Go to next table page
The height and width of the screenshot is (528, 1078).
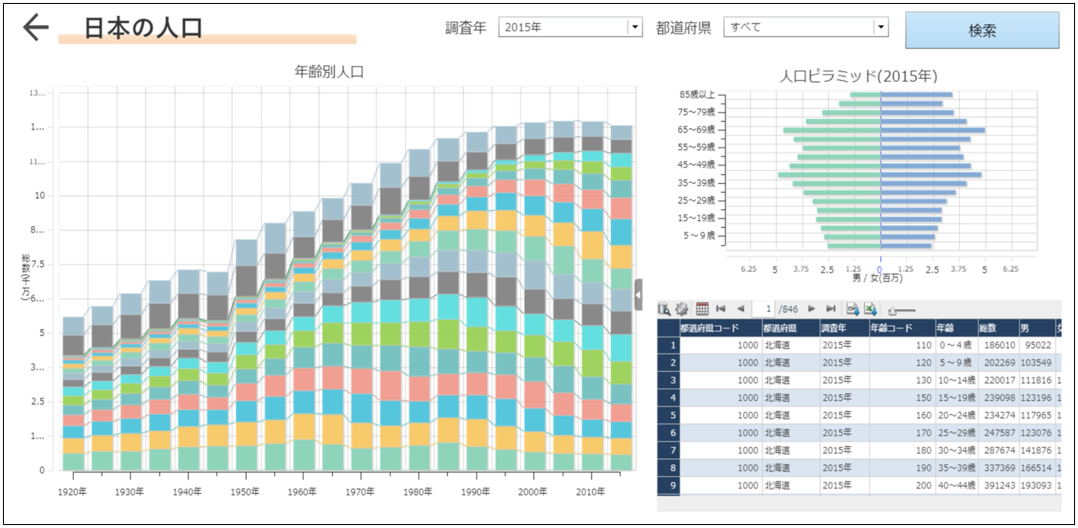pos(812,309)
